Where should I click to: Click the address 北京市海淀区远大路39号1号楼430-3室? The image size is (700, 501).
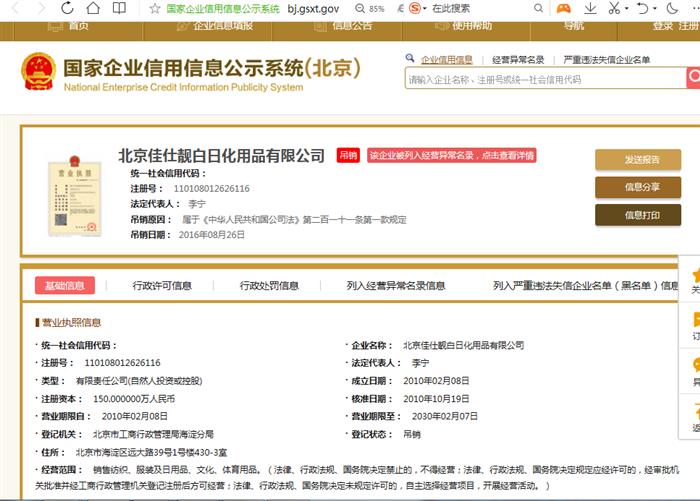tap(151, 452)
